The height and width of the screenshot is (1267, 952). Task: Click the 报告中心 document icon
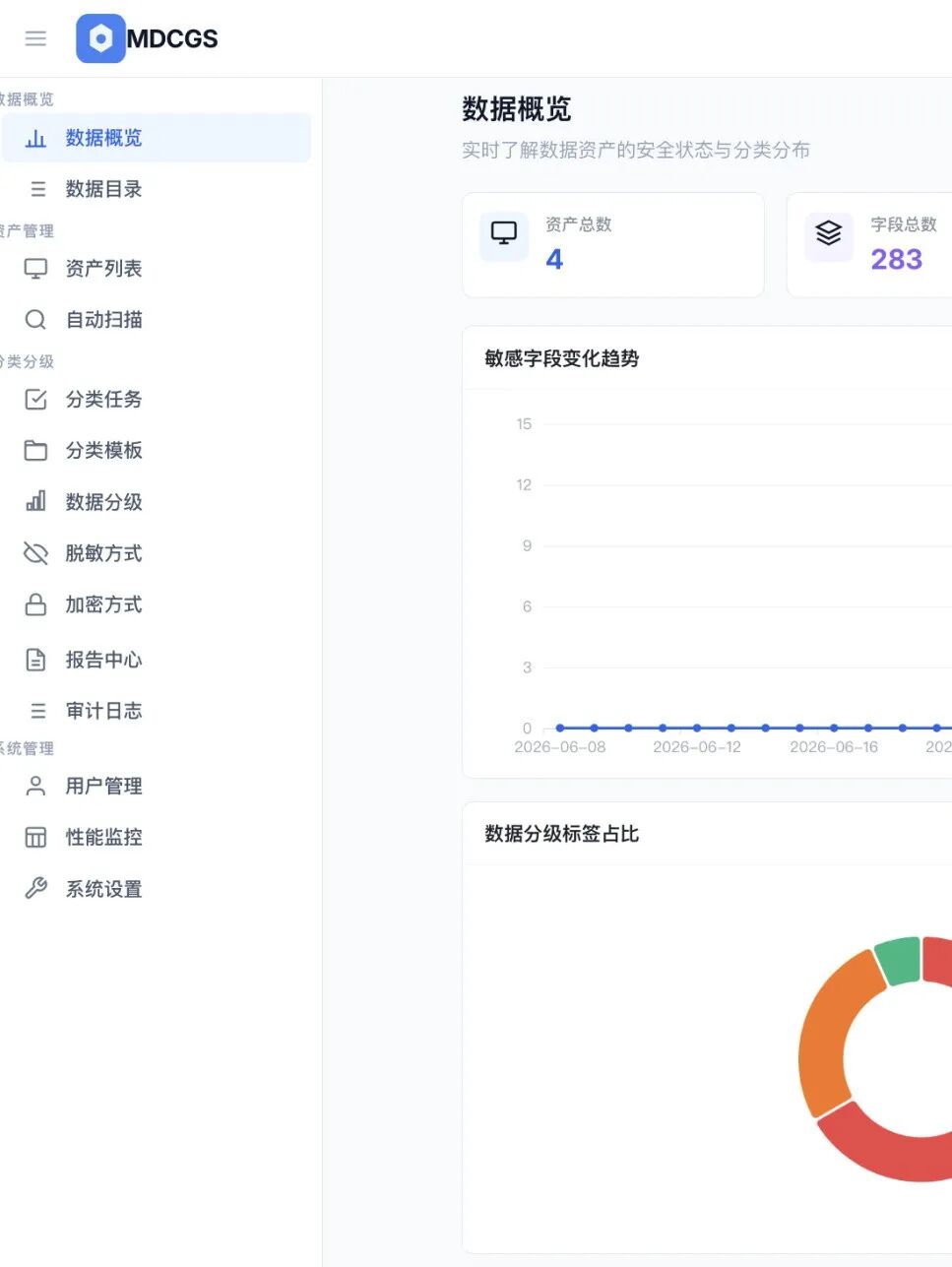coord(35,660)
